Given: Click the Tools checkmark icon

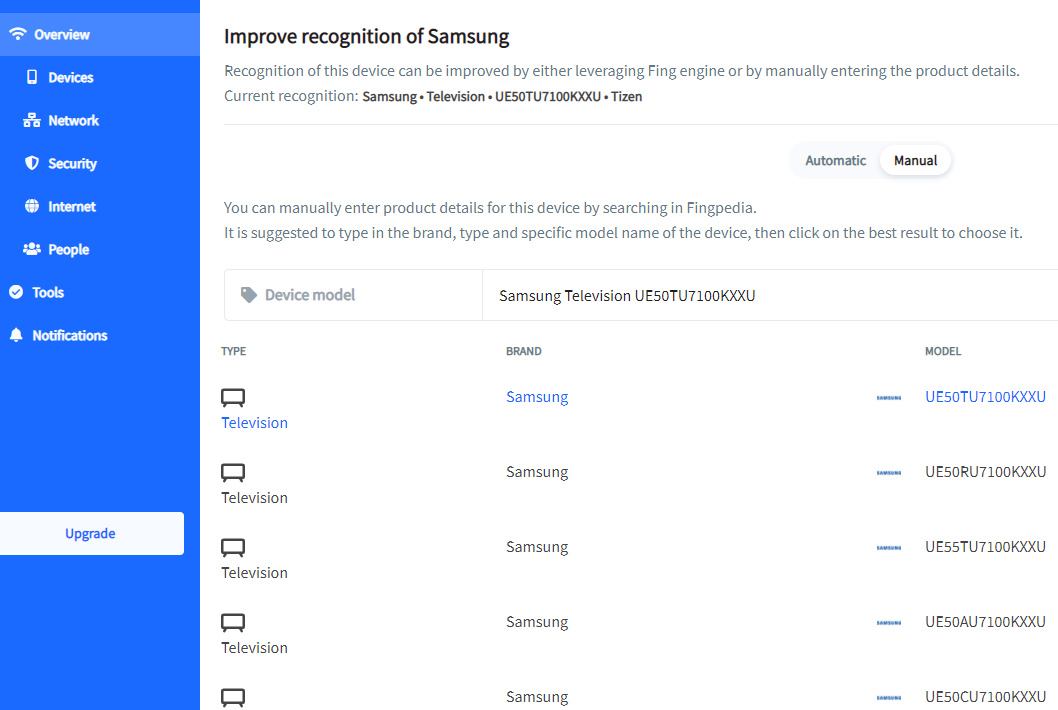Looking at the screenshot, I should pyautogui.click(x=16, y=292).
